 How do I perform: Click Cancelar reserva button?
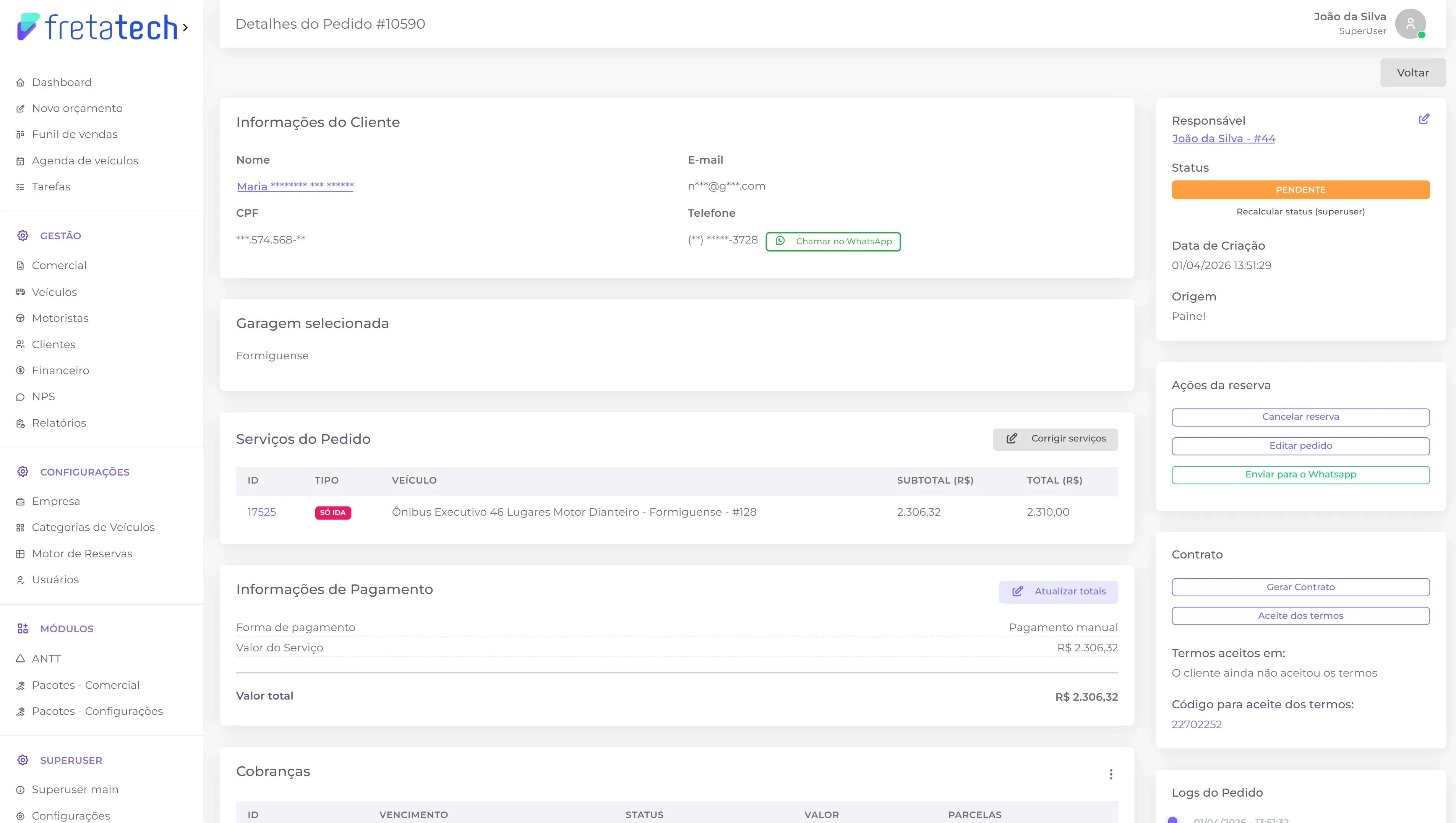click(x=1300, y=417)
